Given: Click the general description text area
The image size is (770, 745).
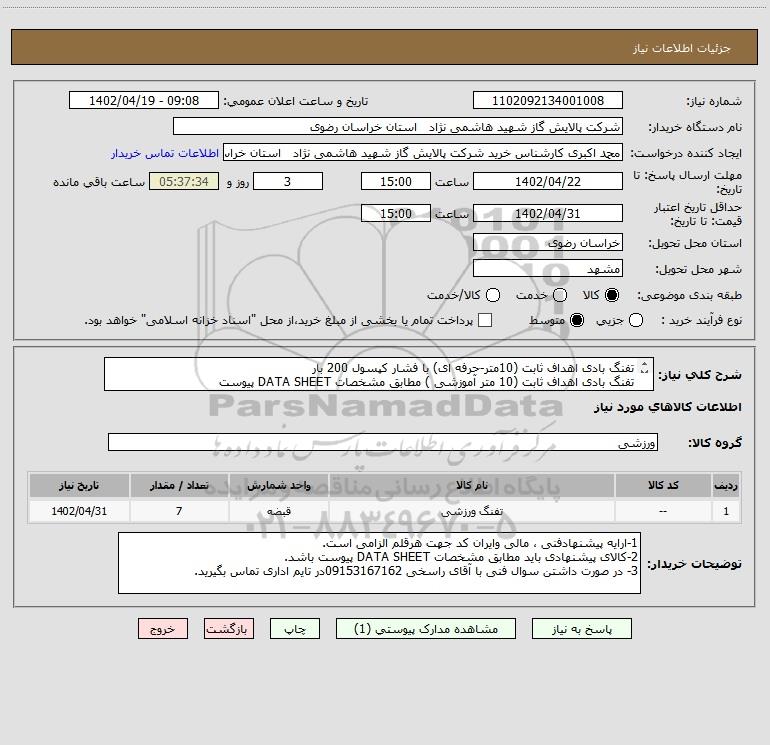Looking at the screenshot, I should point(379,374).
